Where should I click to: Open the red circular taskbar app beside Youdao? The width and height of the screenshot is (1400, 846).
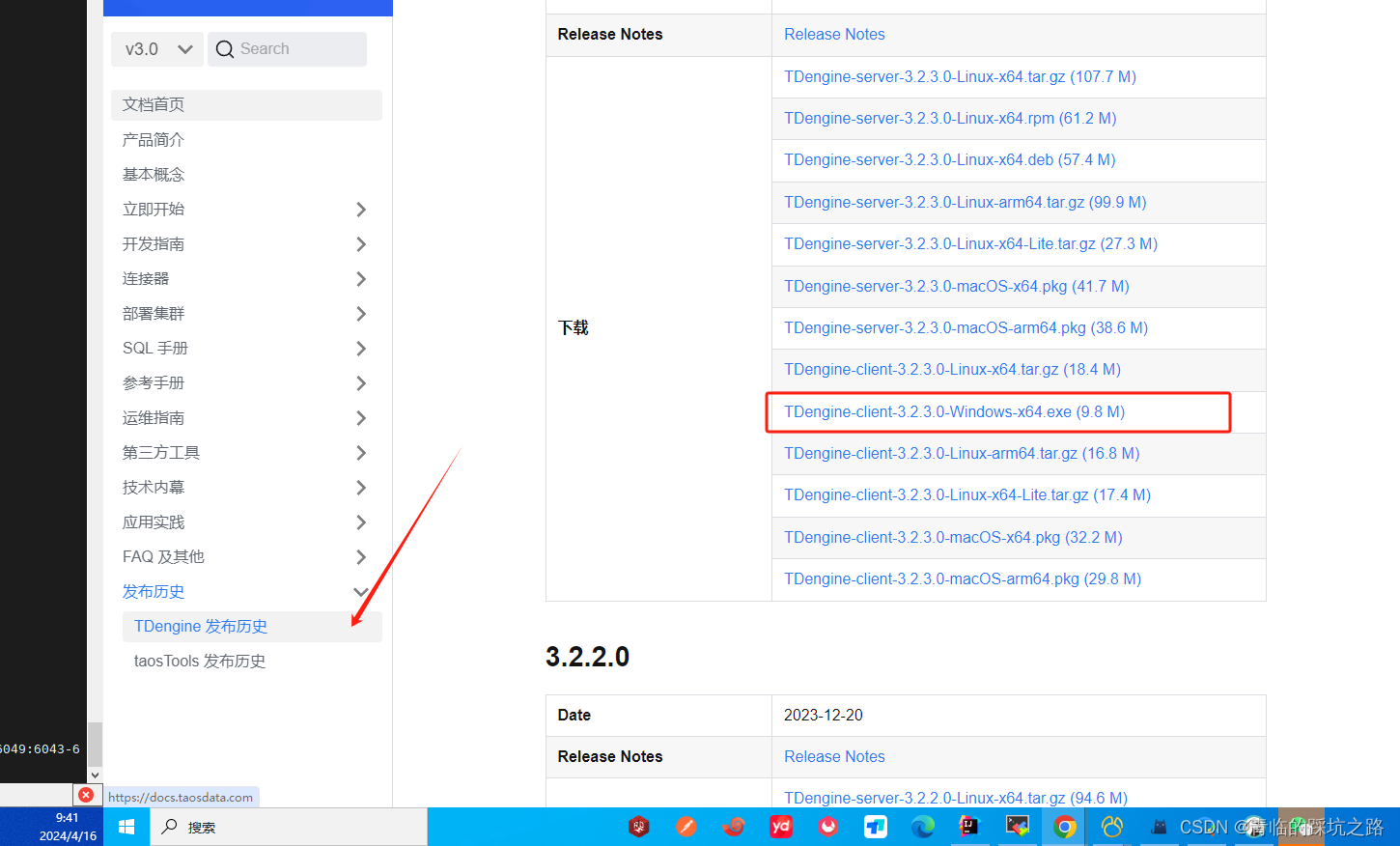(x=828, y=827)
